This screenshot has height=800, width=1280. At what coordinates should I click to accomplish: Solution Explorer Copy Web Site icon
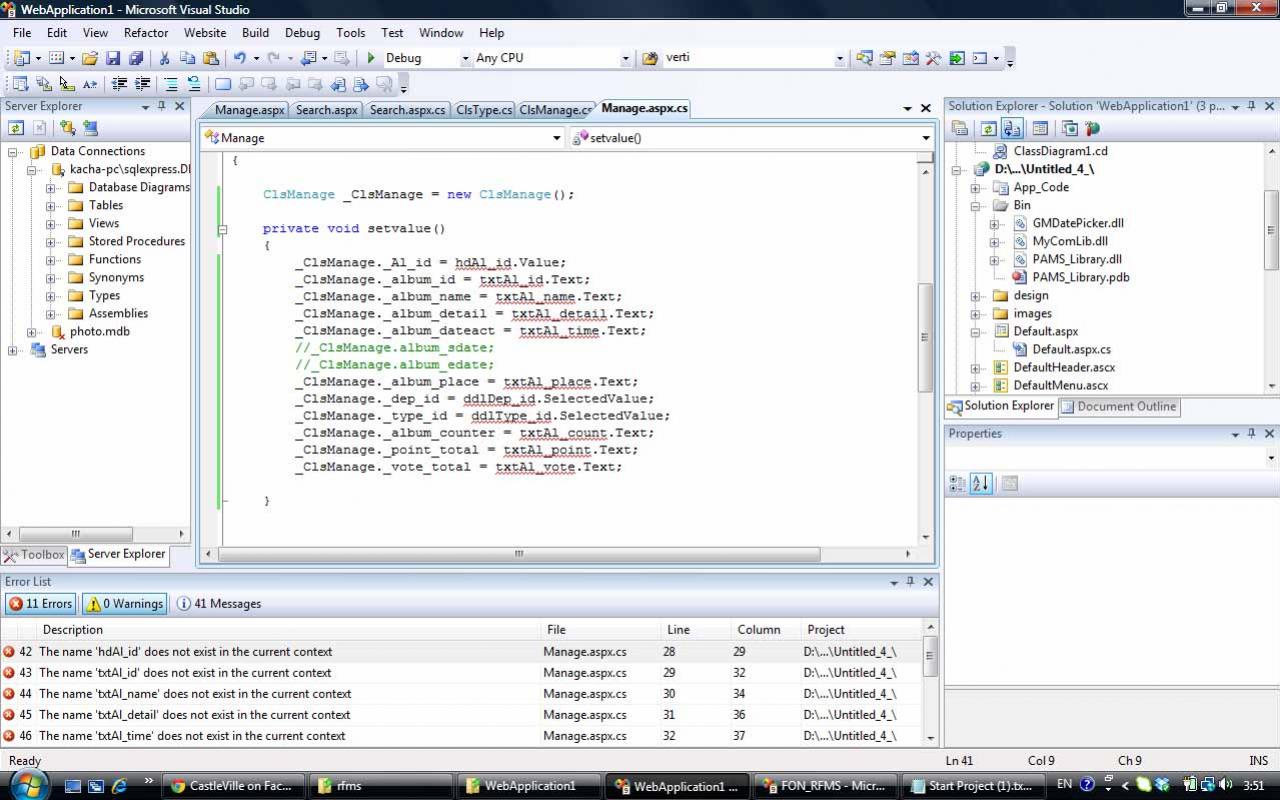[x=1069, y=128]
